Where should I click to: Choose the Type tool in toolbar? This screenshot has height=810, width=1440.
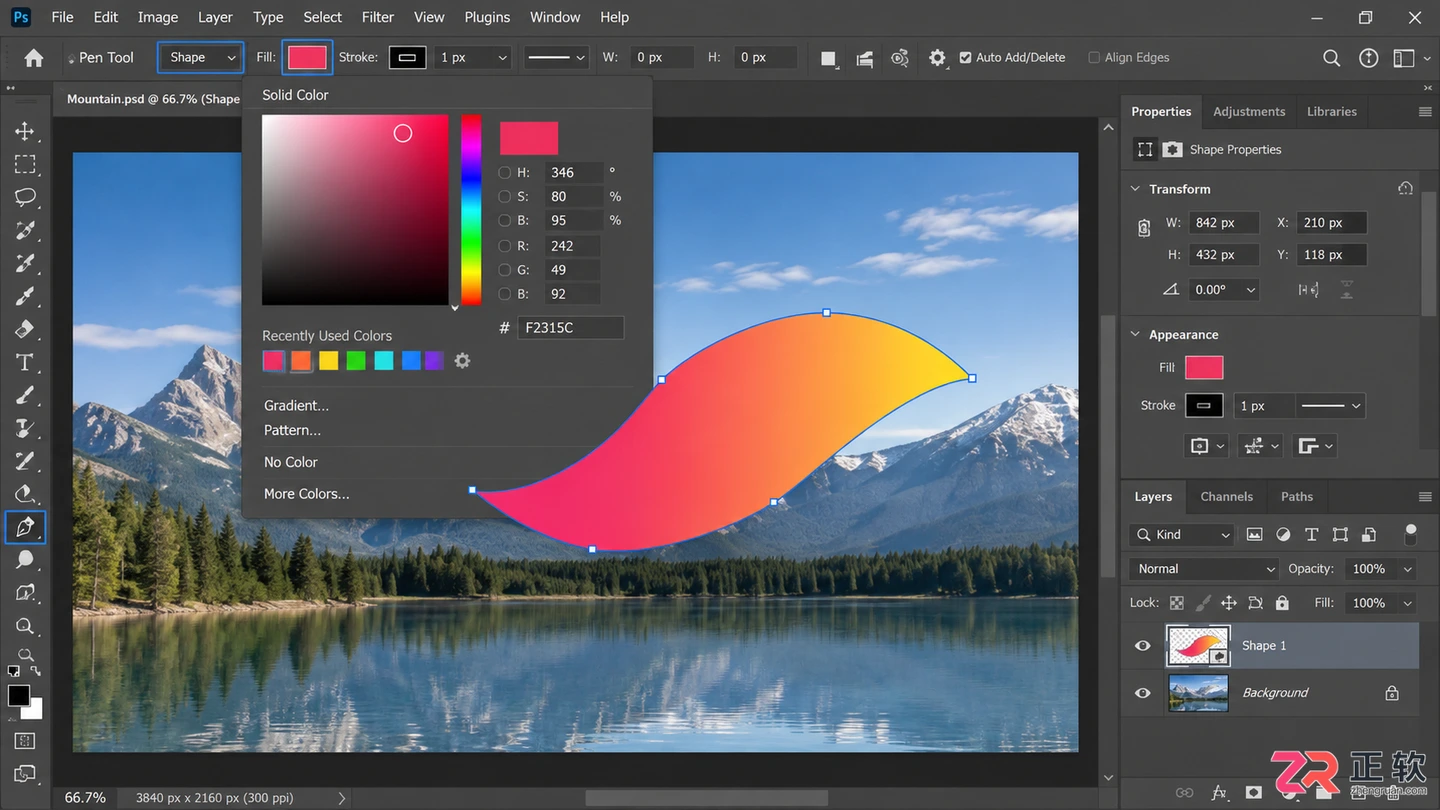click(25, 362)
